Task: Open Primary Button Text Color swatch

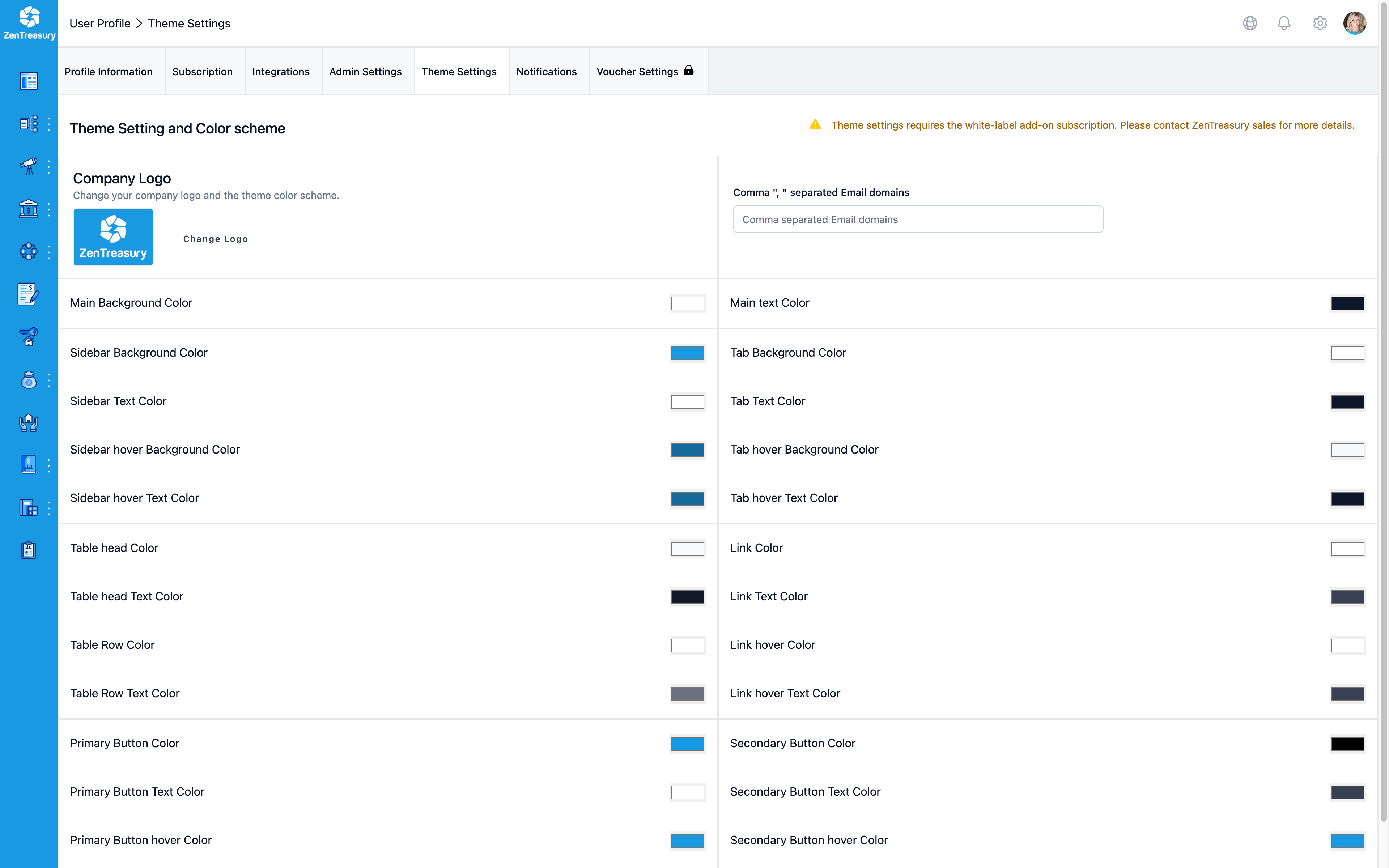Action: click(x=687, y=792)
